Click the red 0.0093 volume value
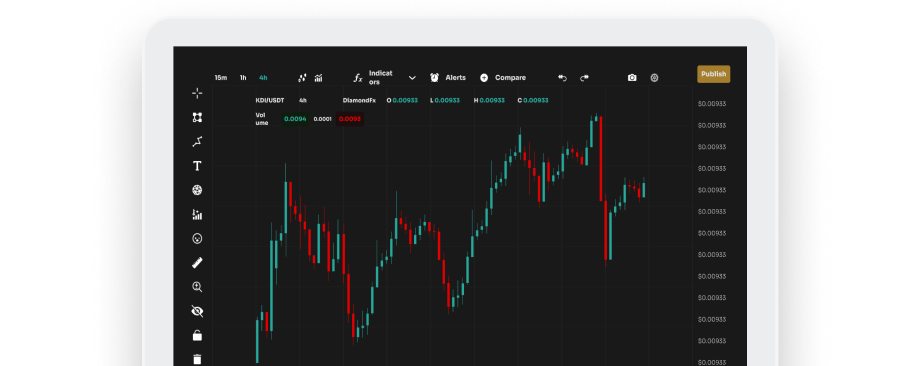Screen dimensions: 920x366 coord(350,119)
